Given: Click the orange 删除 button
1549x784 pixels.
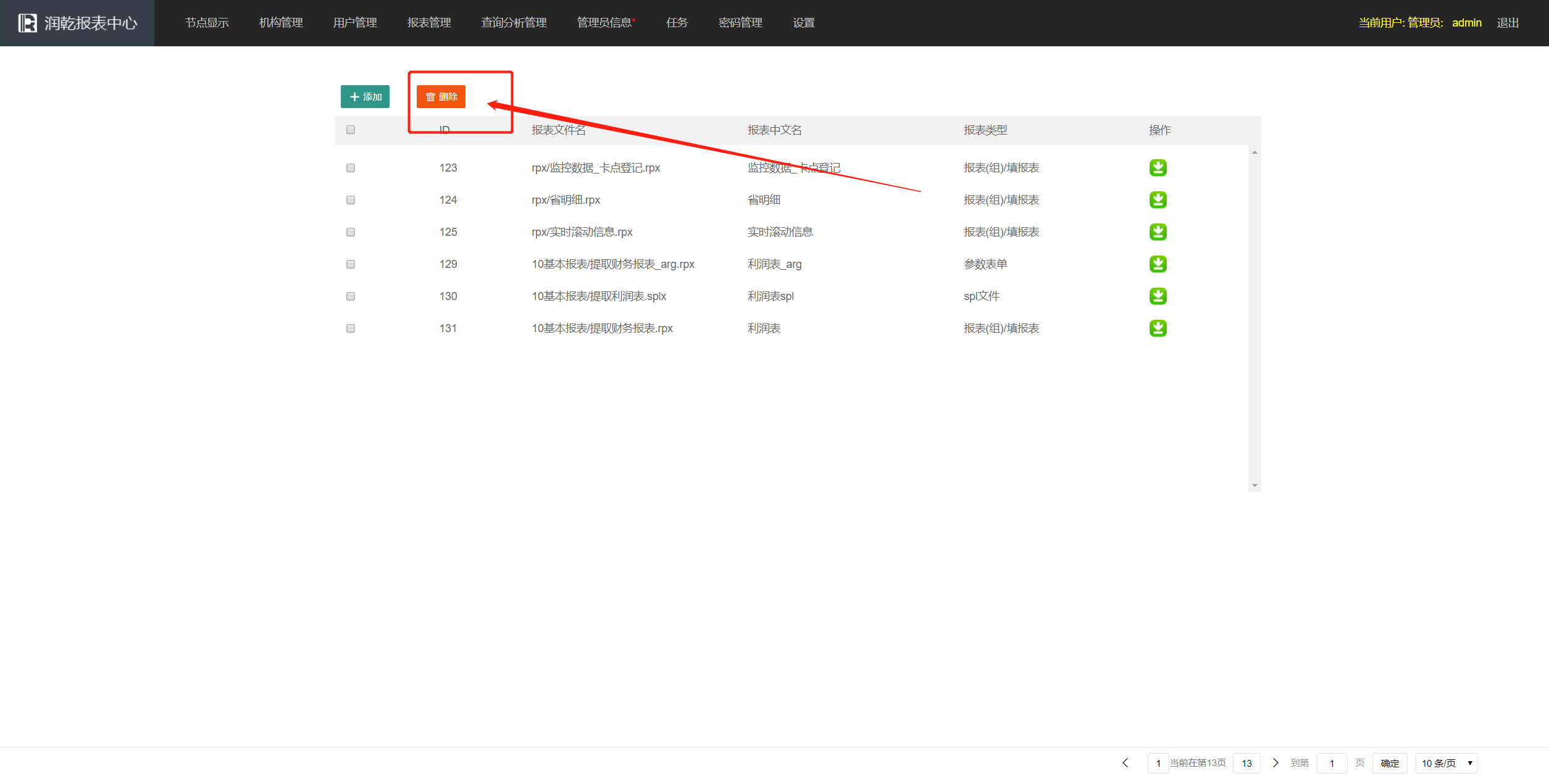Looking at the screenshot, I should [x=441, y=97].
